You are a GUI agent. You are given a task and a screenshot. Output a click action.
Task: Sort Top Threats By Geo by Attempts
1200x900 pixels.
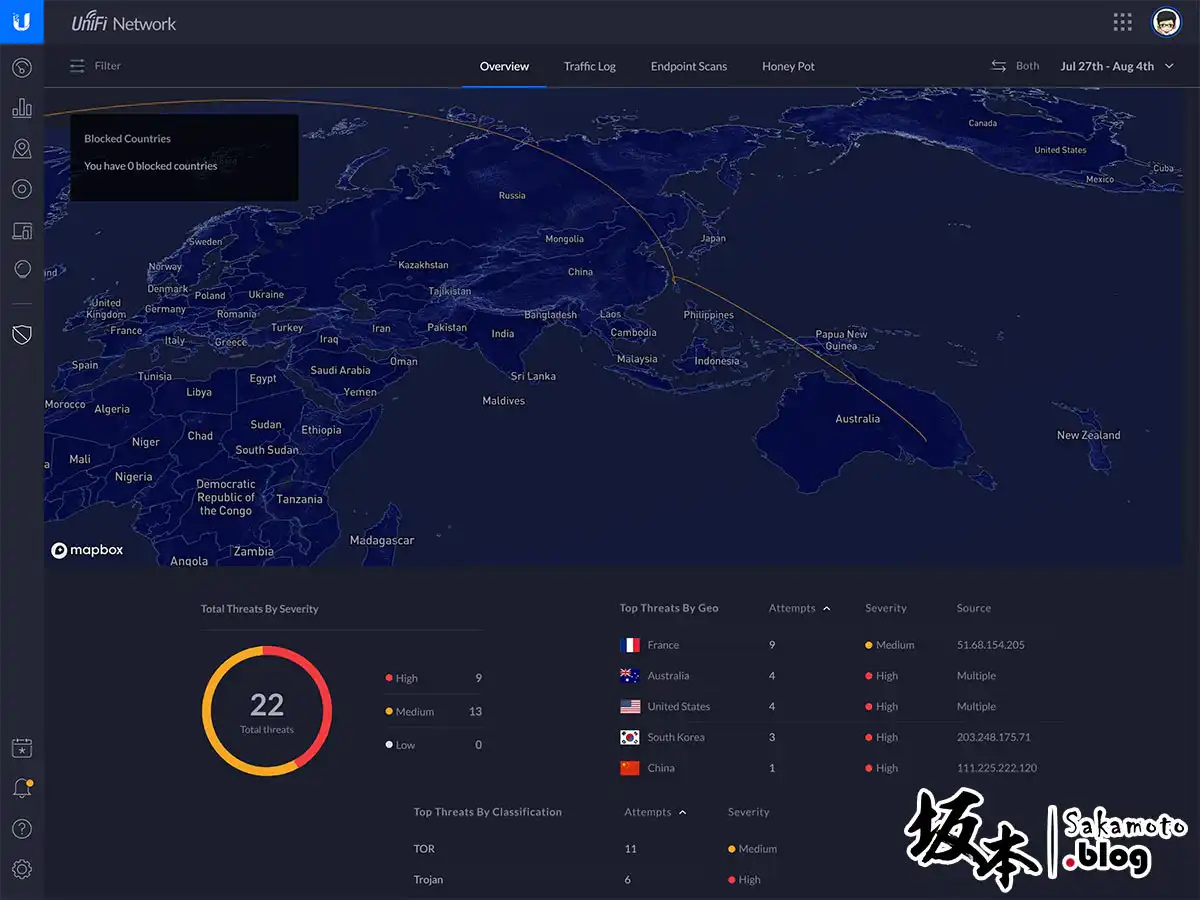point(799,608)
